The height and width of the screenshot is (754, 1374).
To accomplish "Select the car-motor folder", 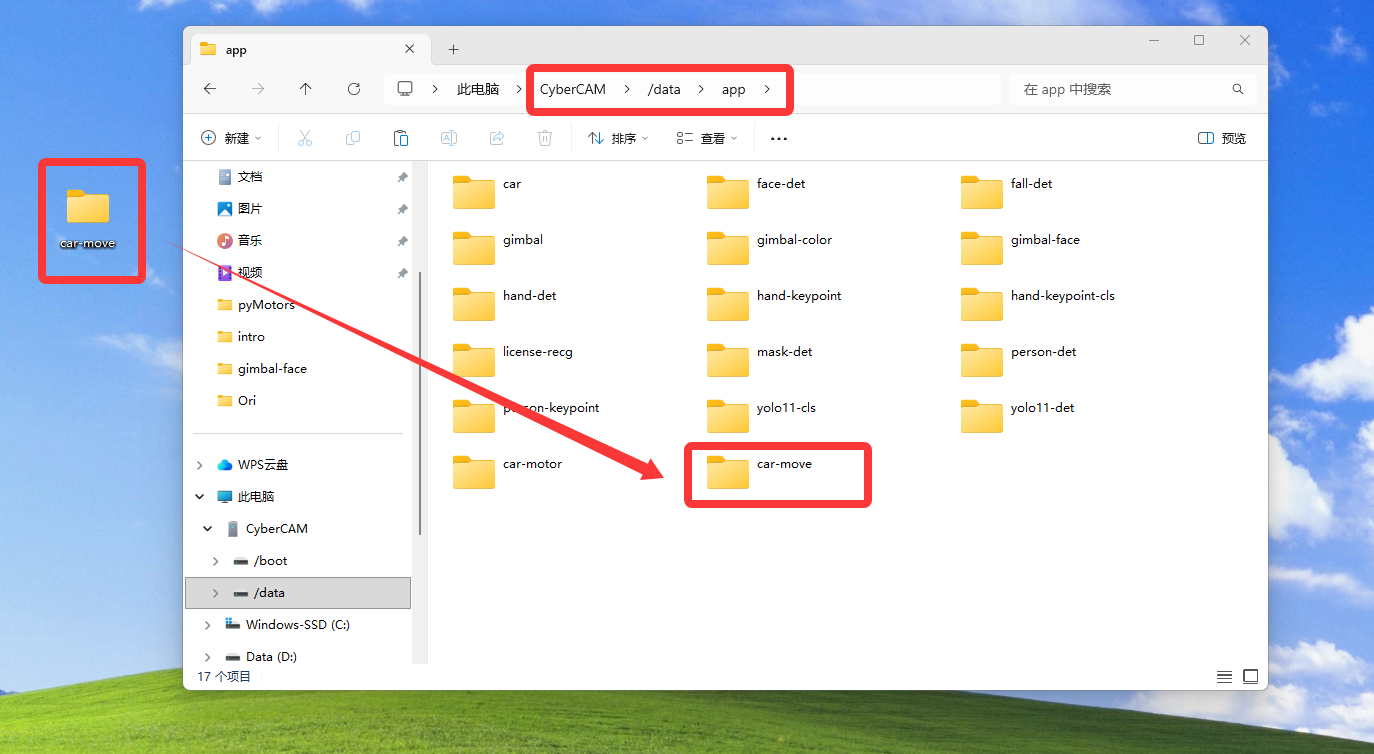I will 507,471.
